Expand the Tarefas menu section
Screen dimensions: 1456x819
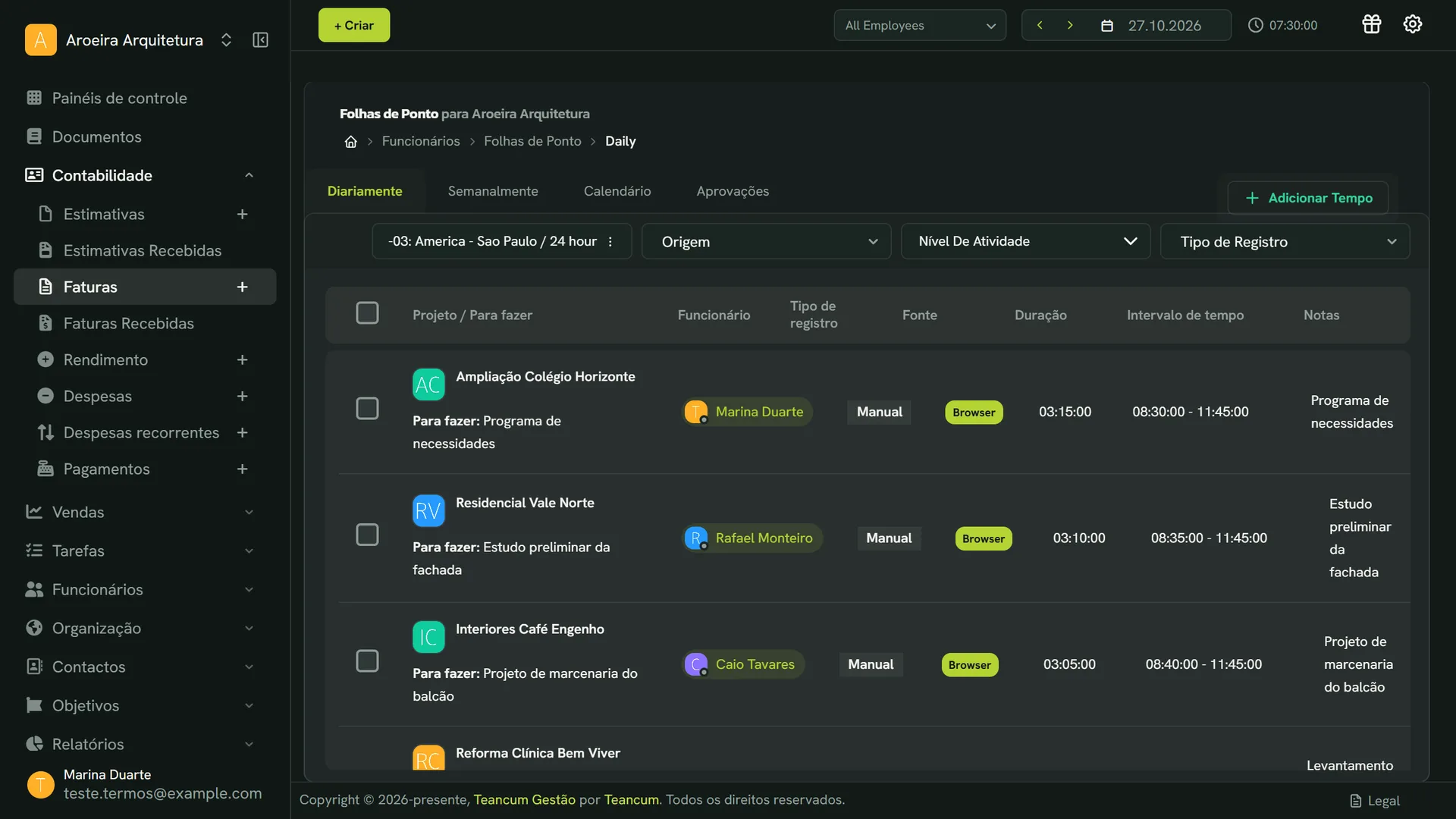pos(249,551)
